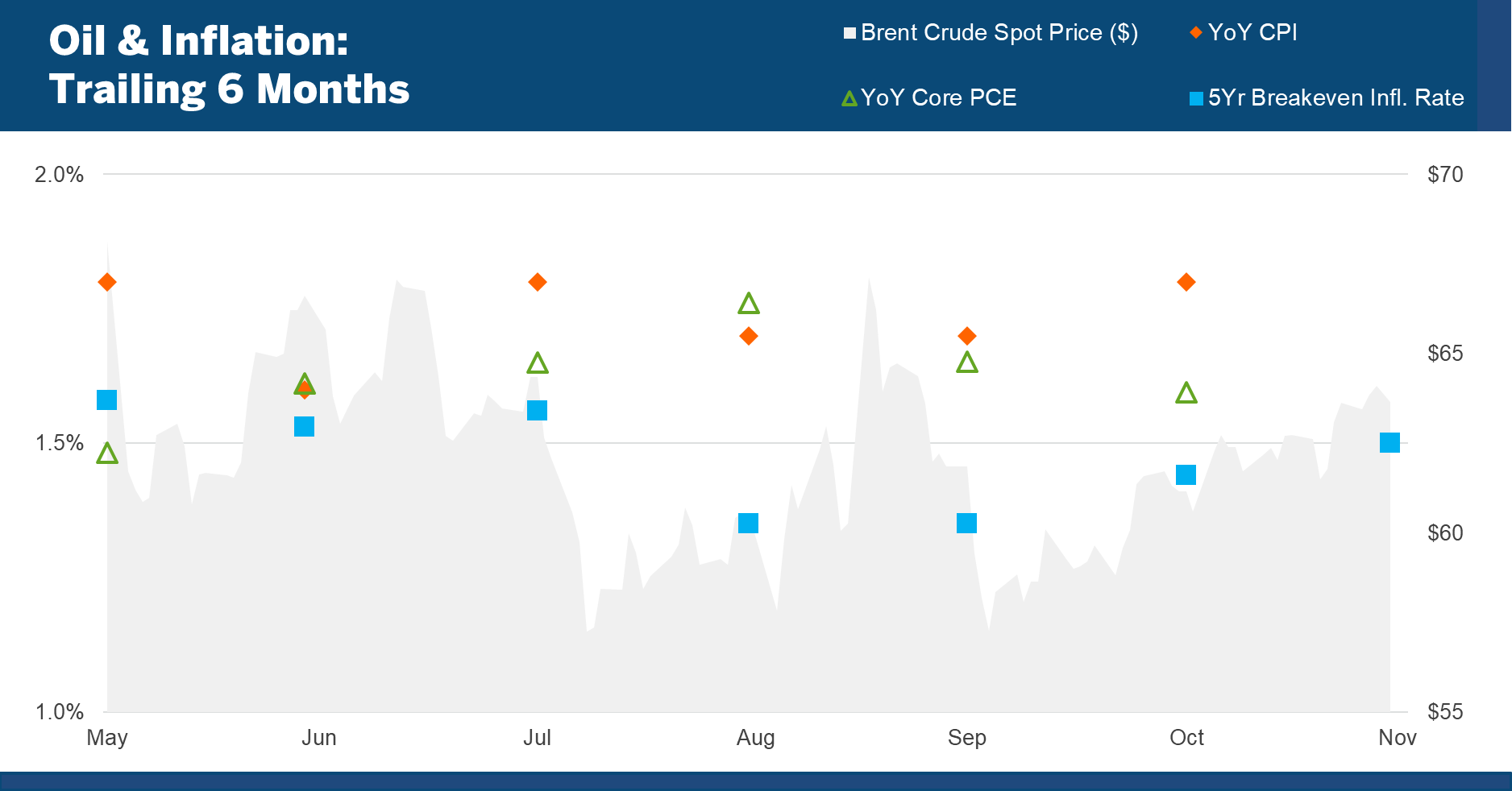Click the "5Yr Breakeven Infl. Rate" legend label
1512x791 pixels.
[x=1335, y=97]
